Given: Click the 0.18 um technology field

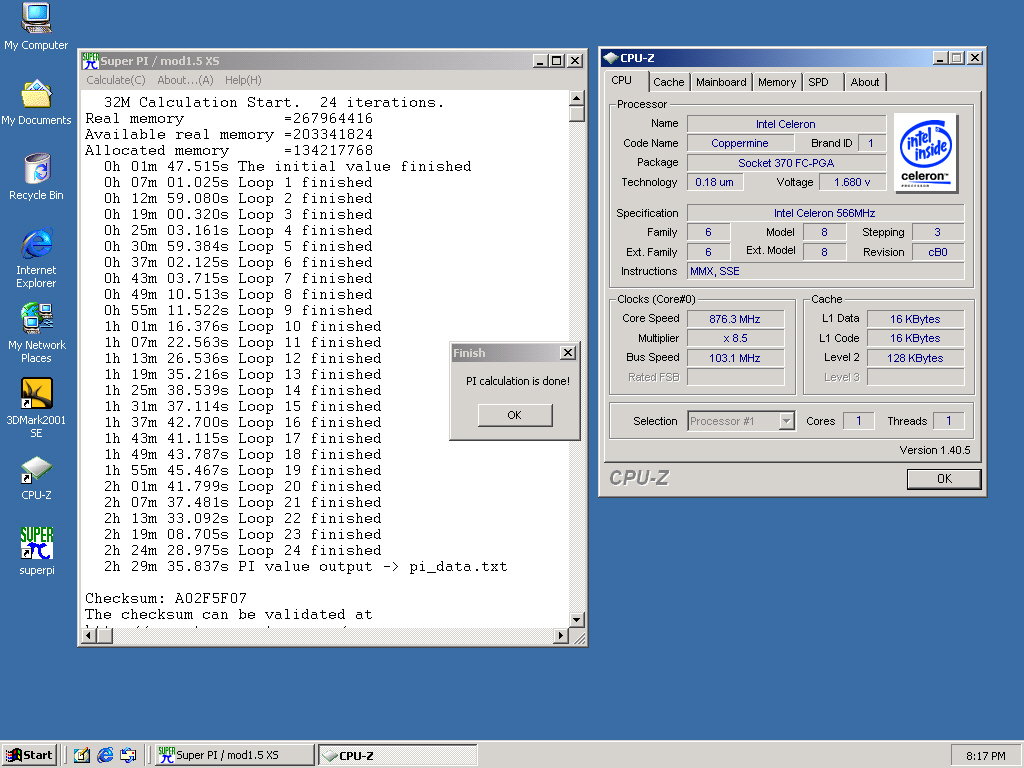Looking at the screenshot, I should (x=714, y=182).
